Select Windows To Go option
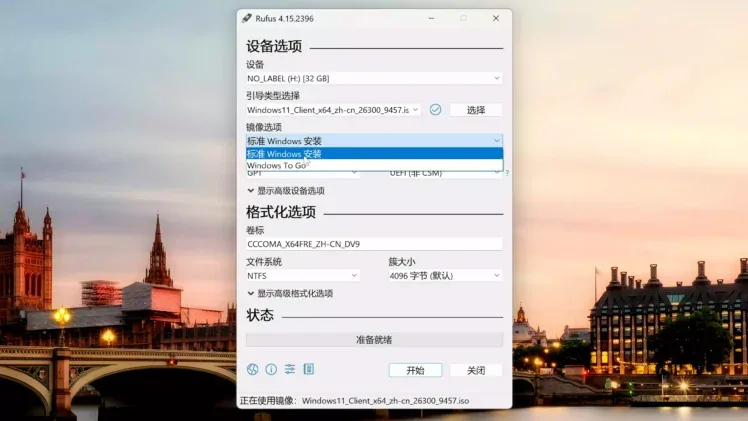The image size is (748, 421). click(374, 165)
